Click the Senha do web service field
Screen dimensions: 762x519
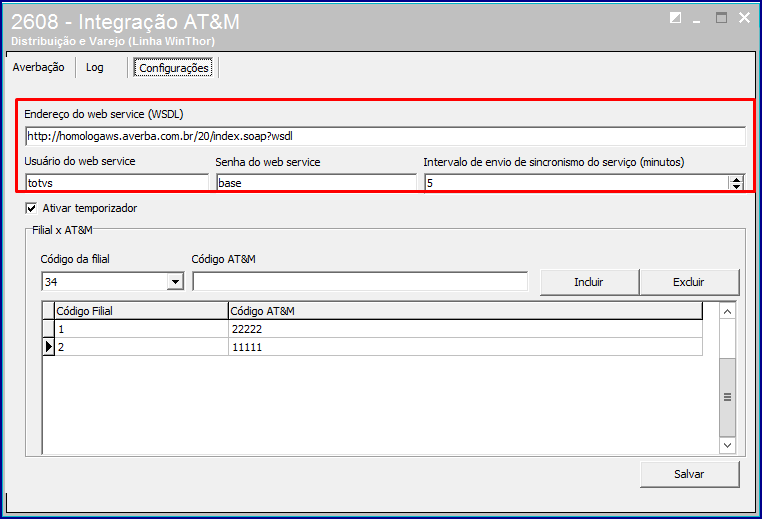(x=316, y=183)
